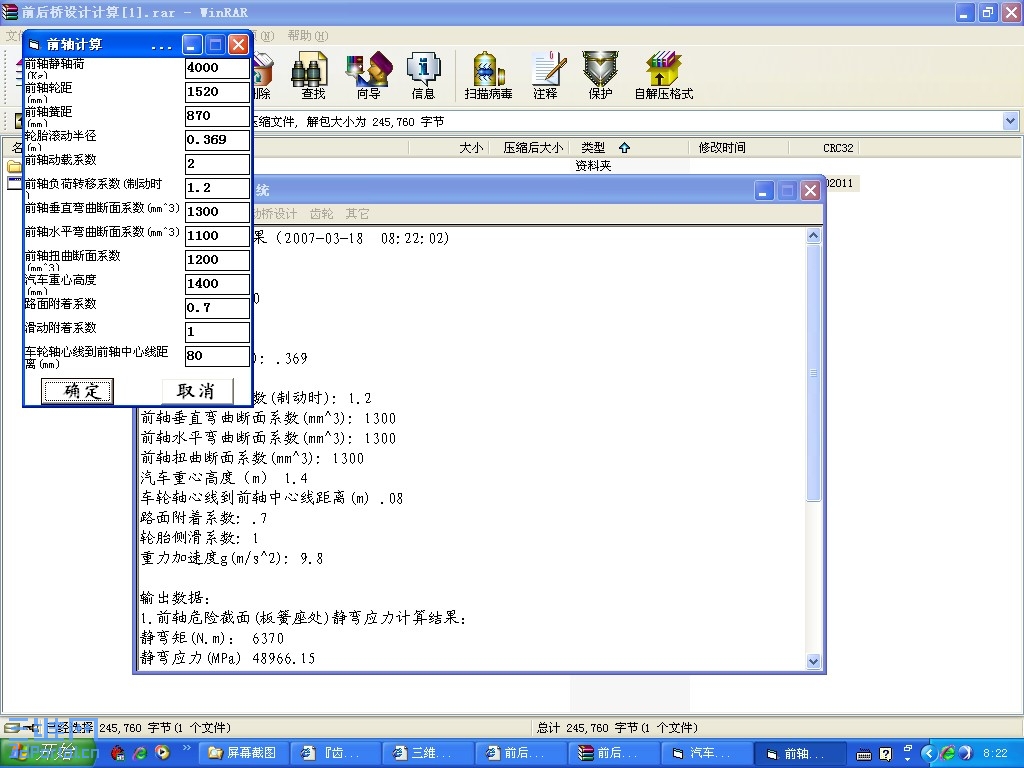This screenshot has width=1024, height=768.
Task: Edit the 前轴静轴荷 field showing 4000
Action: [x=217, y=67]
